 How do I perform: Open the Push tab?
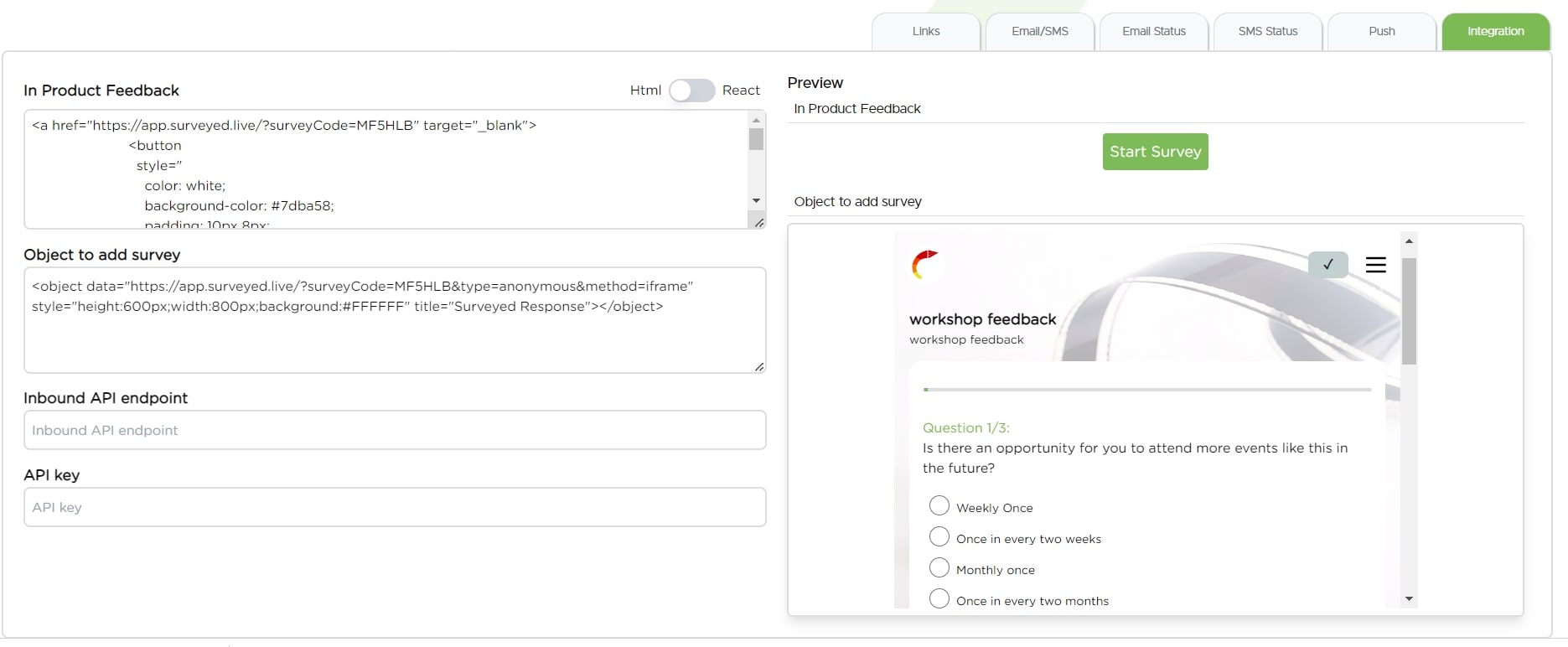coord(1381,32)
